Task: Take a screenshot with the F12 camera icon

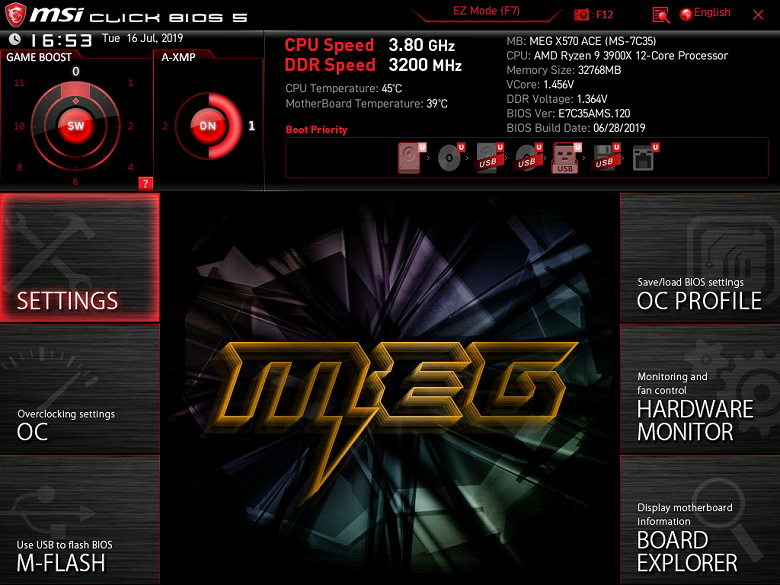Action: (x=581, y=14)
